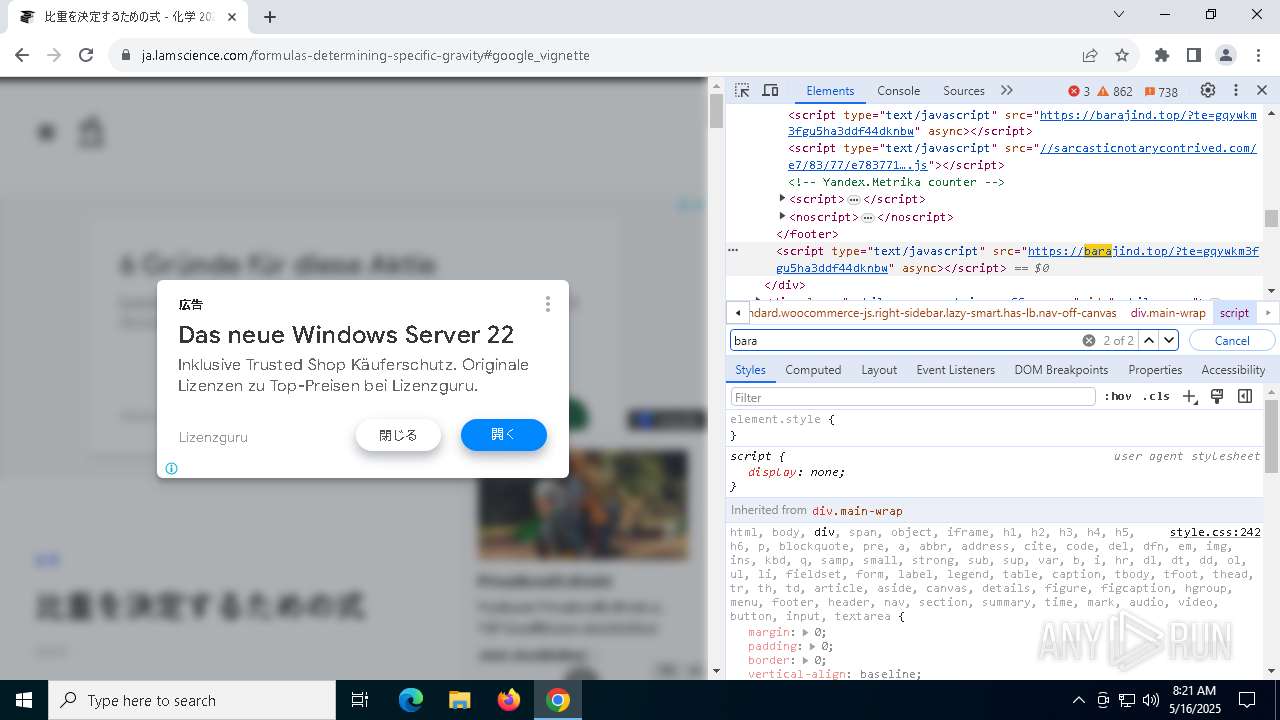The image size is (1280, 720).
Task: Expand the border shorthand property
Action: (806, 661)
